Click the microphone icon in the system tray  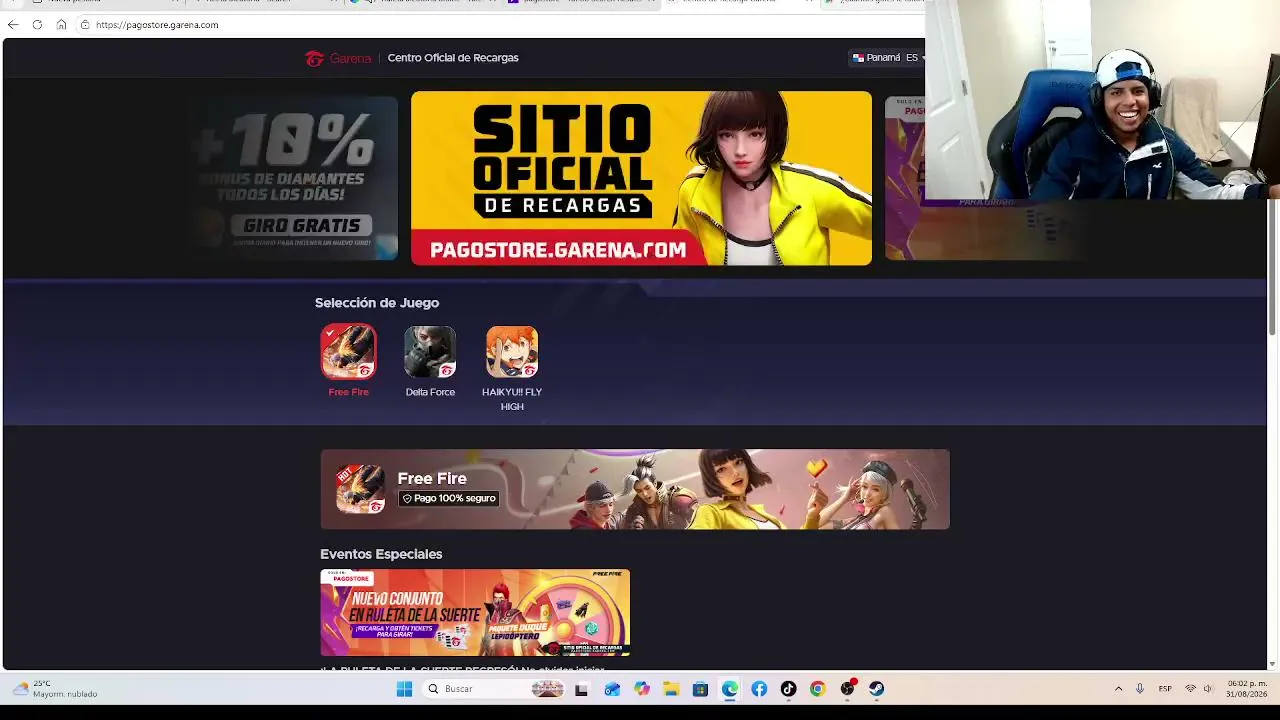point(1139,689)
